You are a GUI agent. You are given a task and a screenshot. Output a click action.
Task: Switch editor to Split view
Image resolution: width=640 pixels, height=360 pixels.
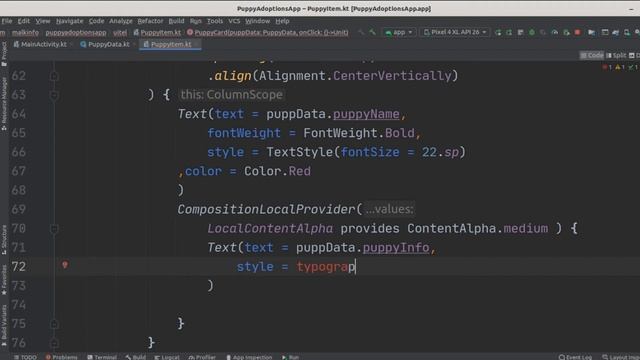click(616, 55)
